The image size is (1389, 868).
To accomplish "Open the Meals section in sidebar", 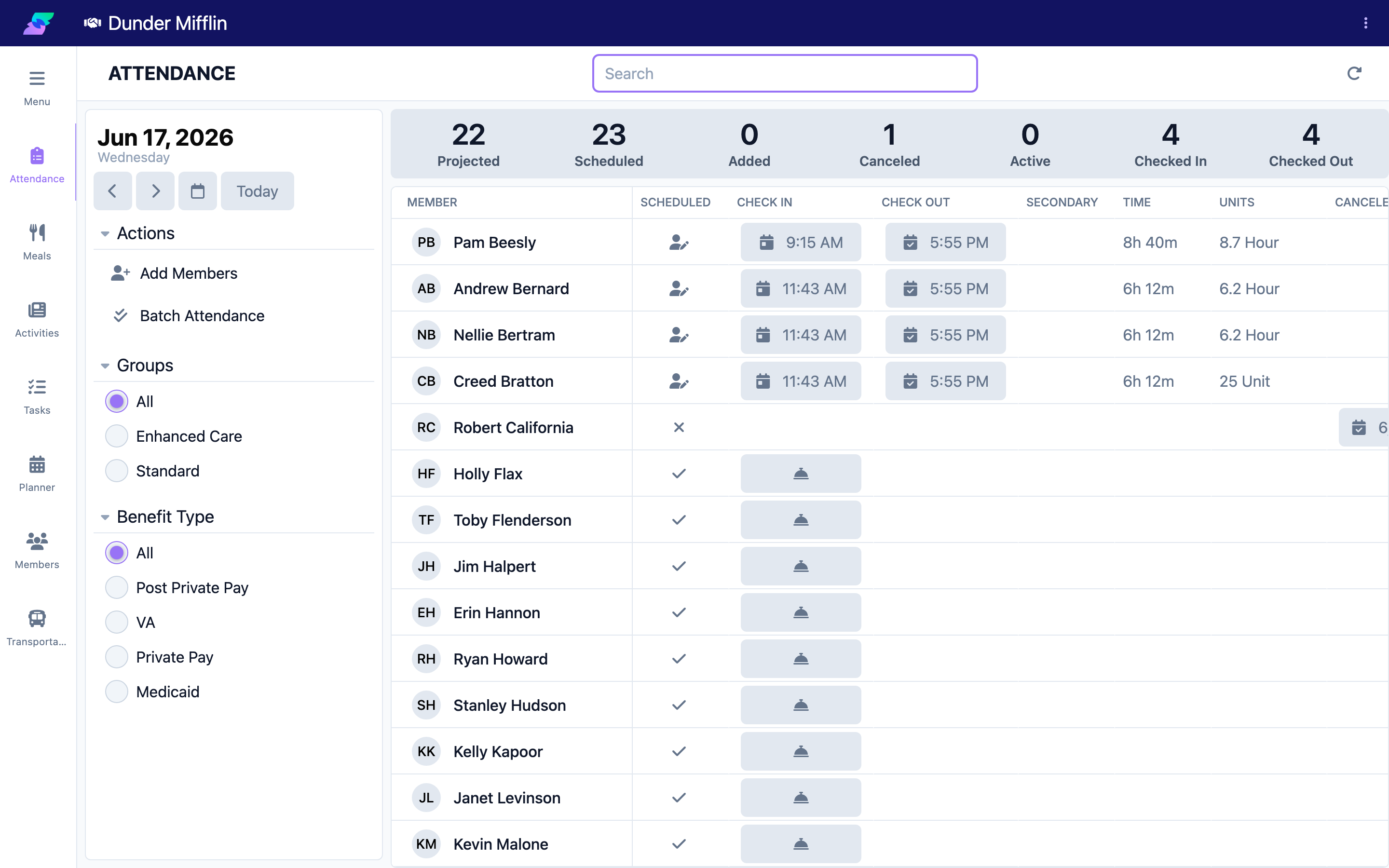I will [37, 242].
